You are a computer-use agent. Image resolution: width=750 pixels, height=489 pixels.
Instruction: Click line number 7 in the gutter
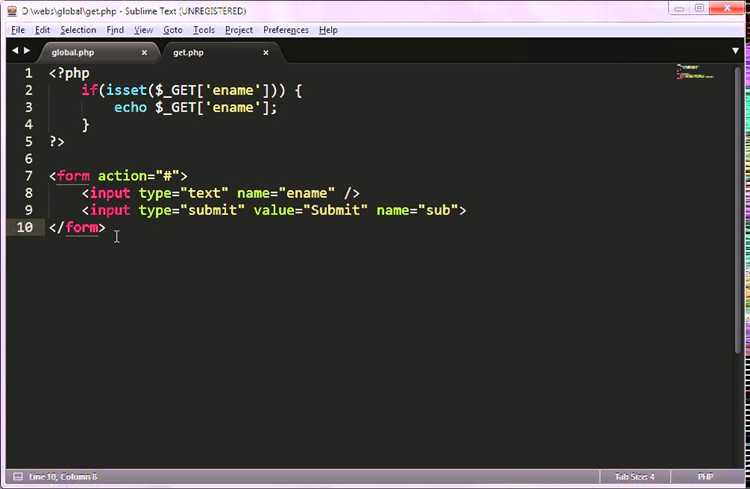[x=29, y=176]
